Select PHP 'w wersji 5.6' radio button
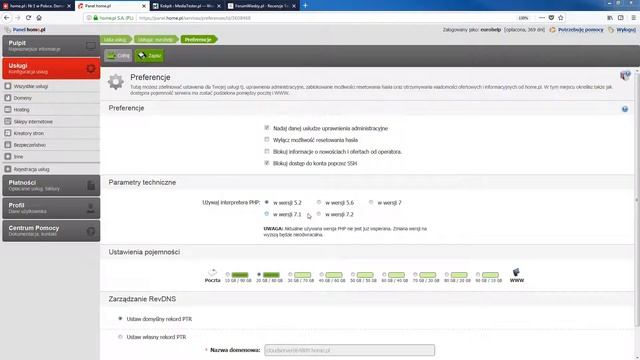Image resolution: width=640 pixels, height=360 pixels. point(319,202)
